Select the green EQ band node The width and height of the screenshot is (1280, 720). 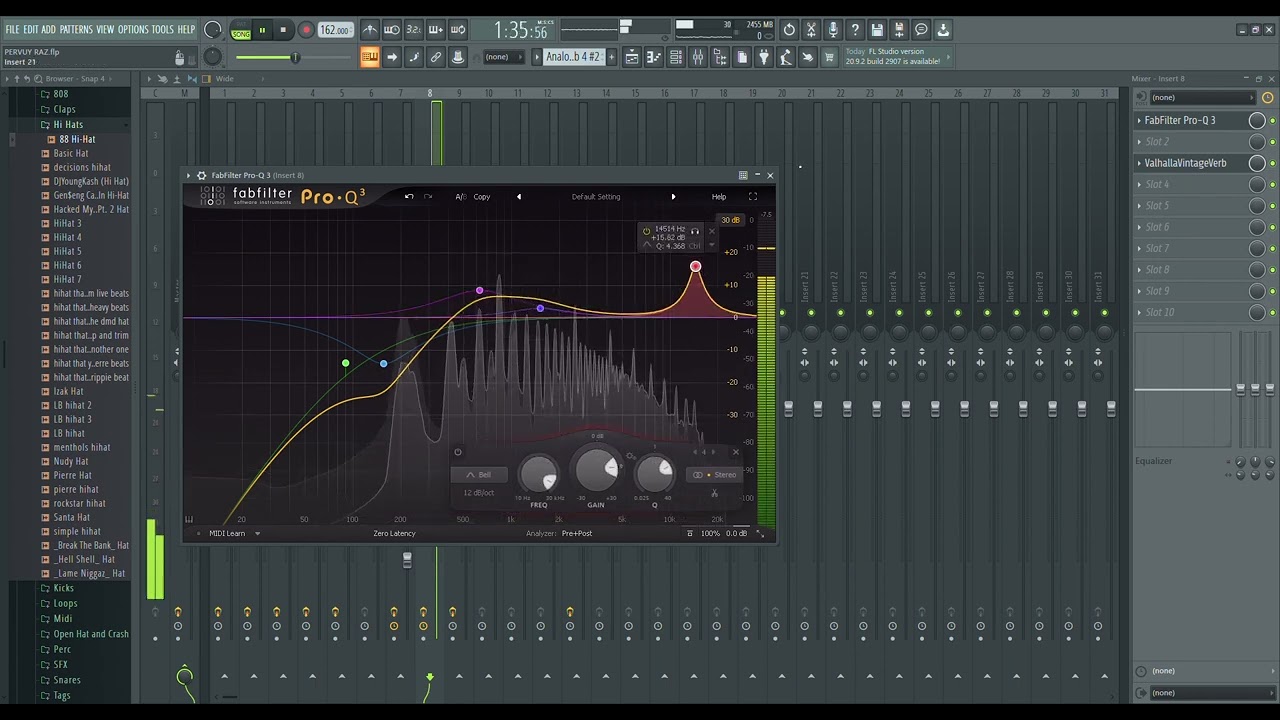346,364
